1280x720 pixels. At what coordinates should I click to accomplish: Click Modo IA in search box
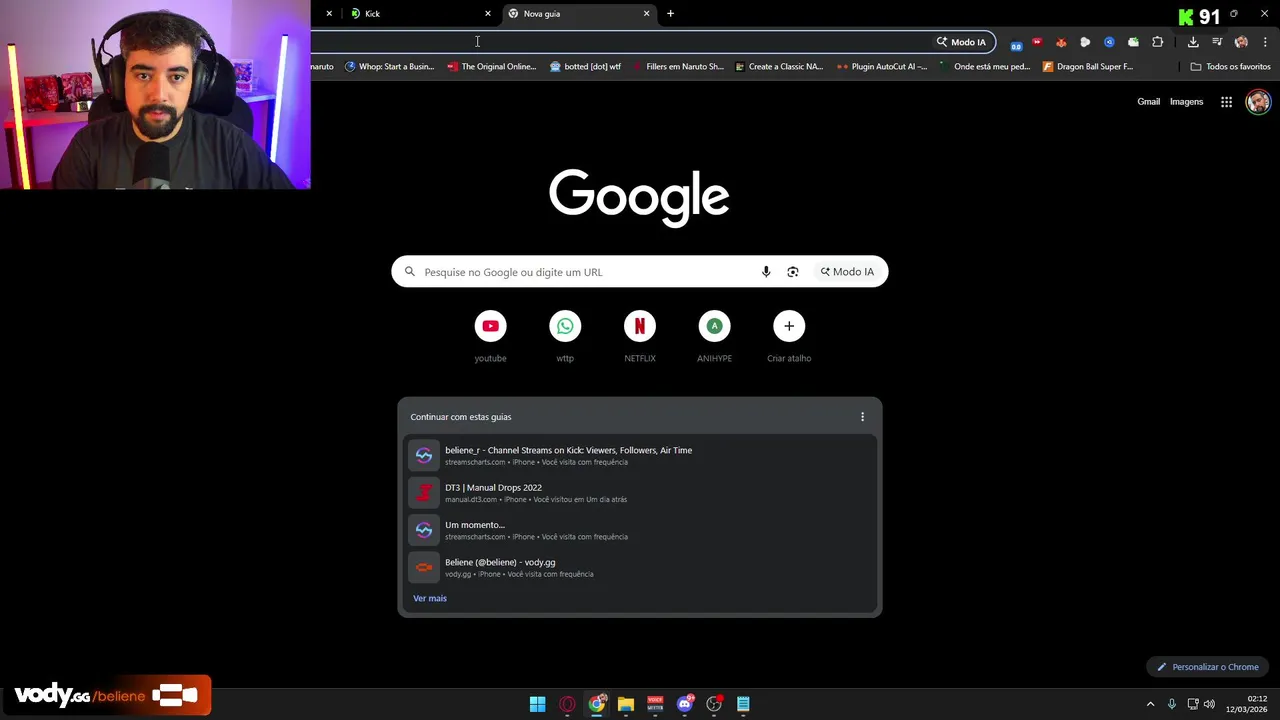pyautogui.click(x=847, y=272)
